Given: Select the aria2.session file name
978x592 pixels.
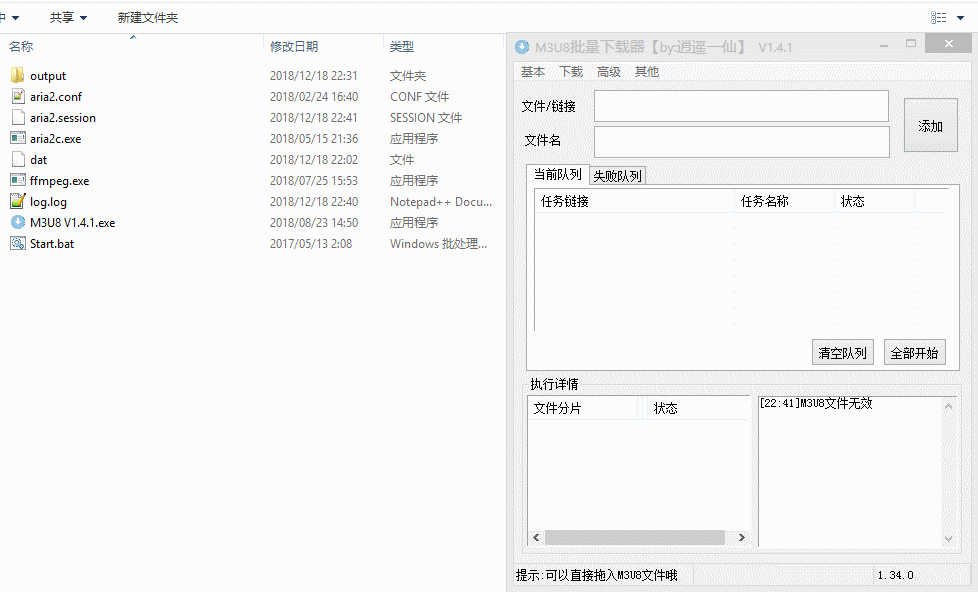Looking at the screenshot, I should [x=63, y=118].
